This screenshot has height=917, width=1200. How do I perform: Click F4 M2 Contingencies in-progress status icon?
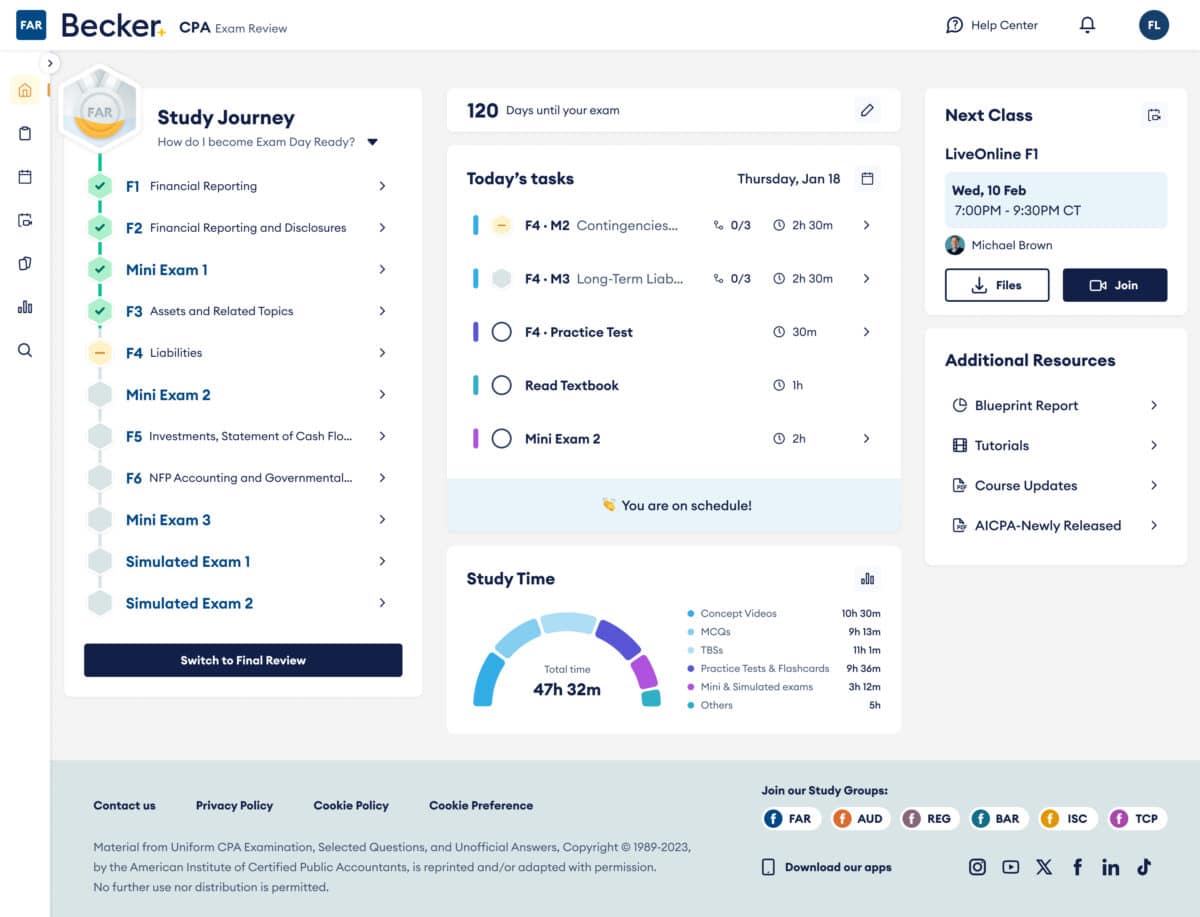click(502, 225)
